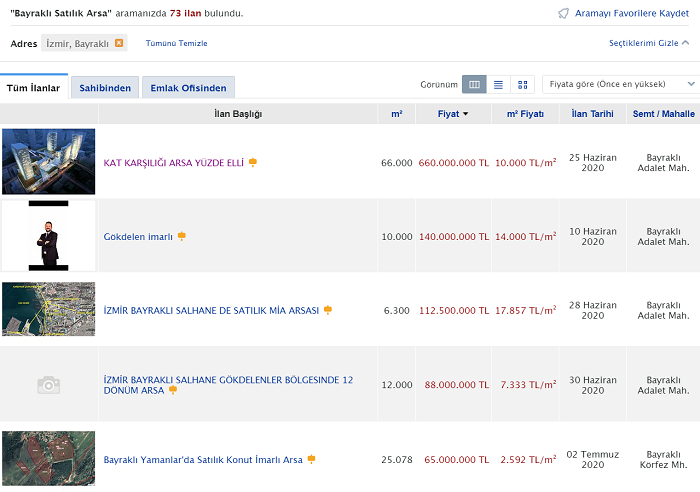Viewport: 700px width, 492px height.
Task: Open Gökdelen imarlı listing title
Action: click(138, 237)
